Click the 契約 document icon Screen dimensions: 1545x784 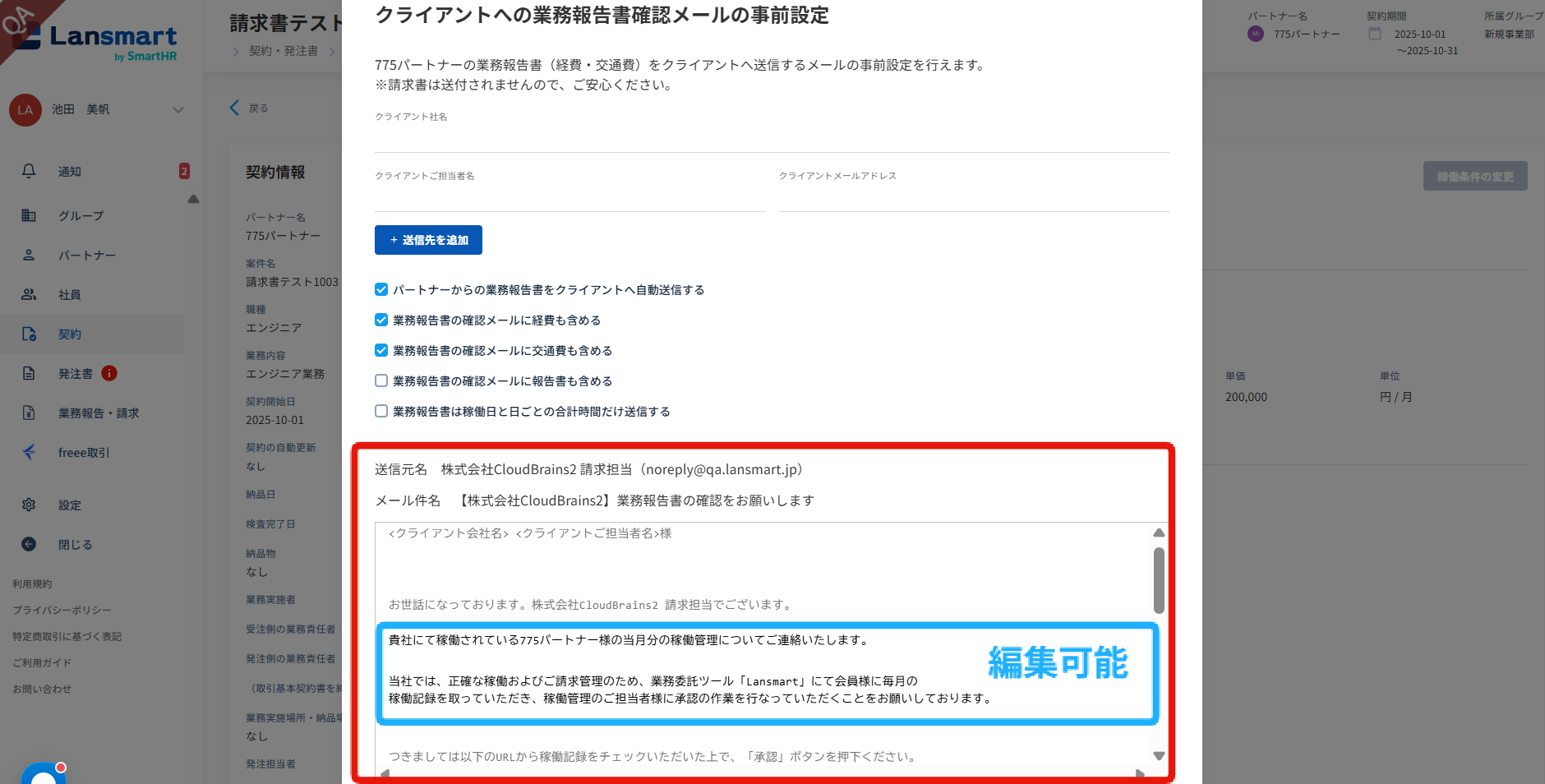click(29, 334)
